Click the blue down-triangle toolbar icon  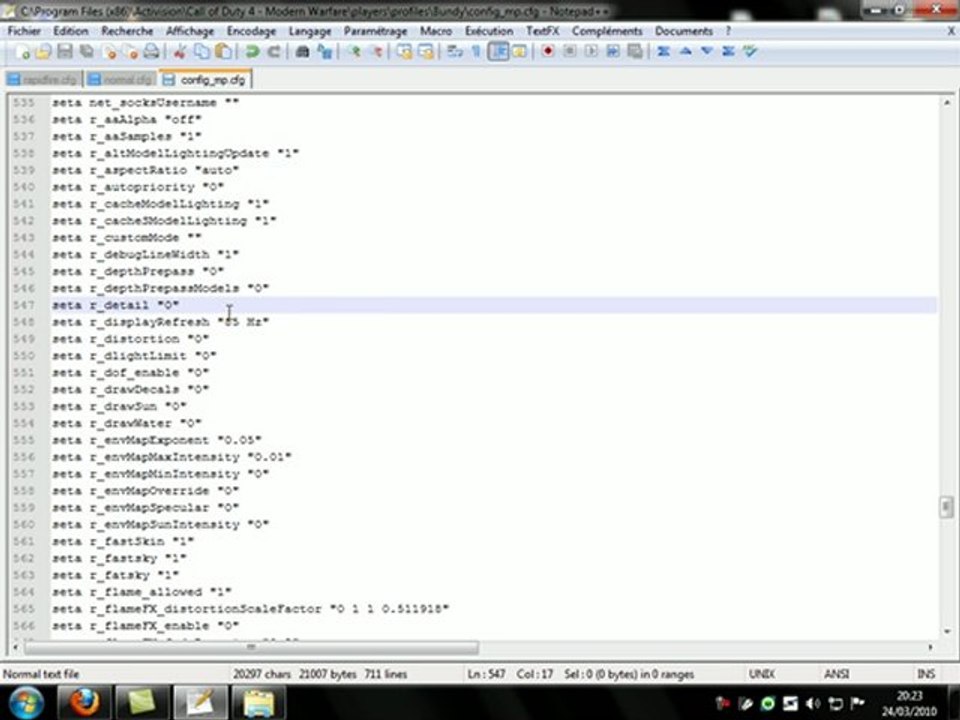[x=707, y=51]
